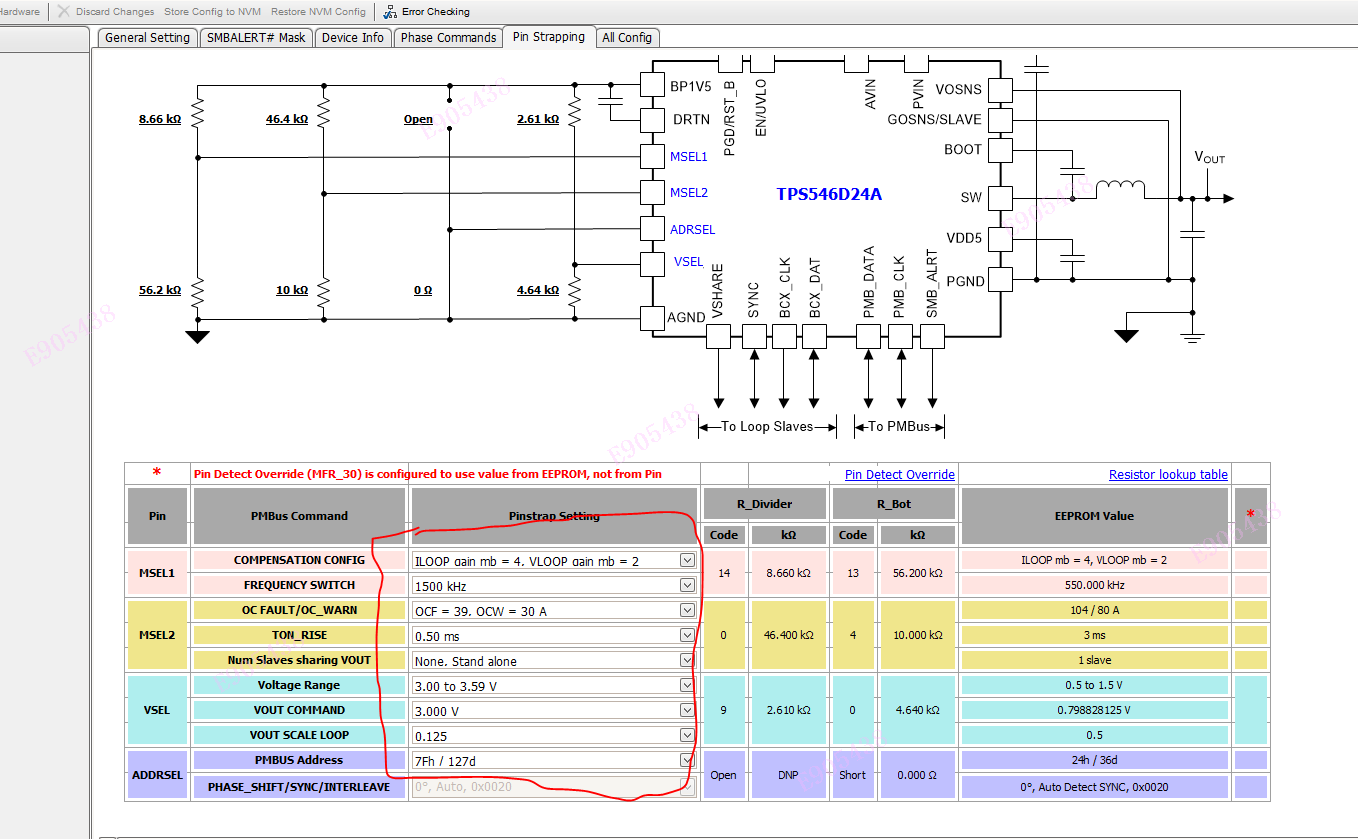Click the TPS546D24A chip name

point(829,194)
